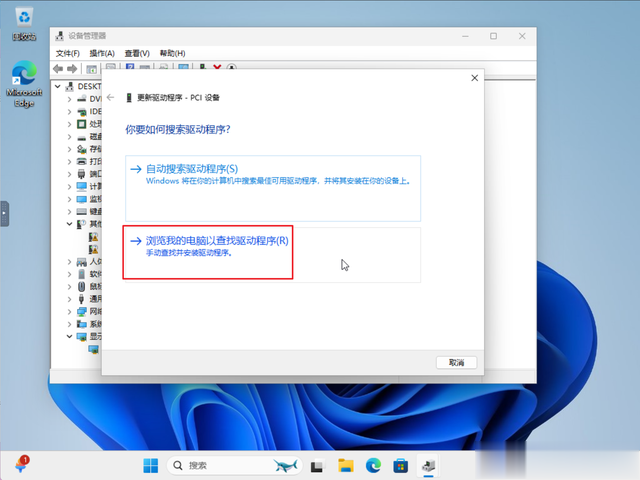Select the other devices (其他) category icon

pos(82,224)
